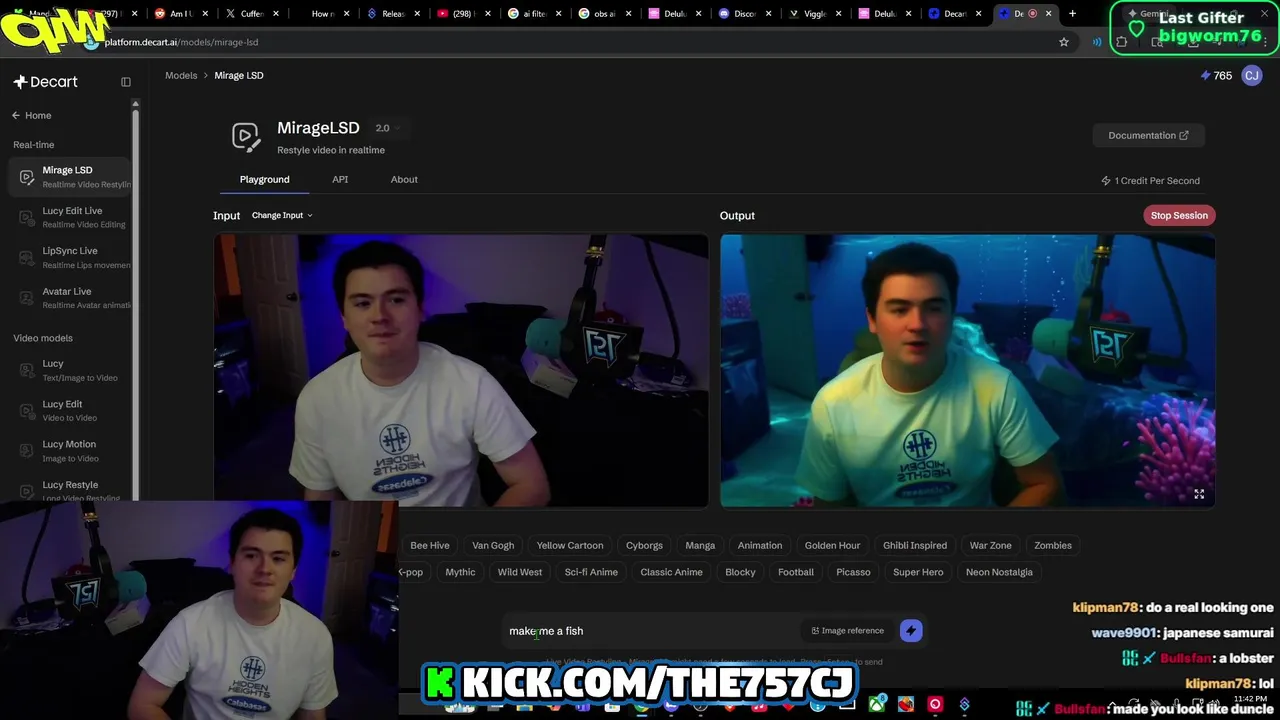Click the Avatar Live sidebar icon
This screenshot has width=1280, height=720.
point(27,297)
